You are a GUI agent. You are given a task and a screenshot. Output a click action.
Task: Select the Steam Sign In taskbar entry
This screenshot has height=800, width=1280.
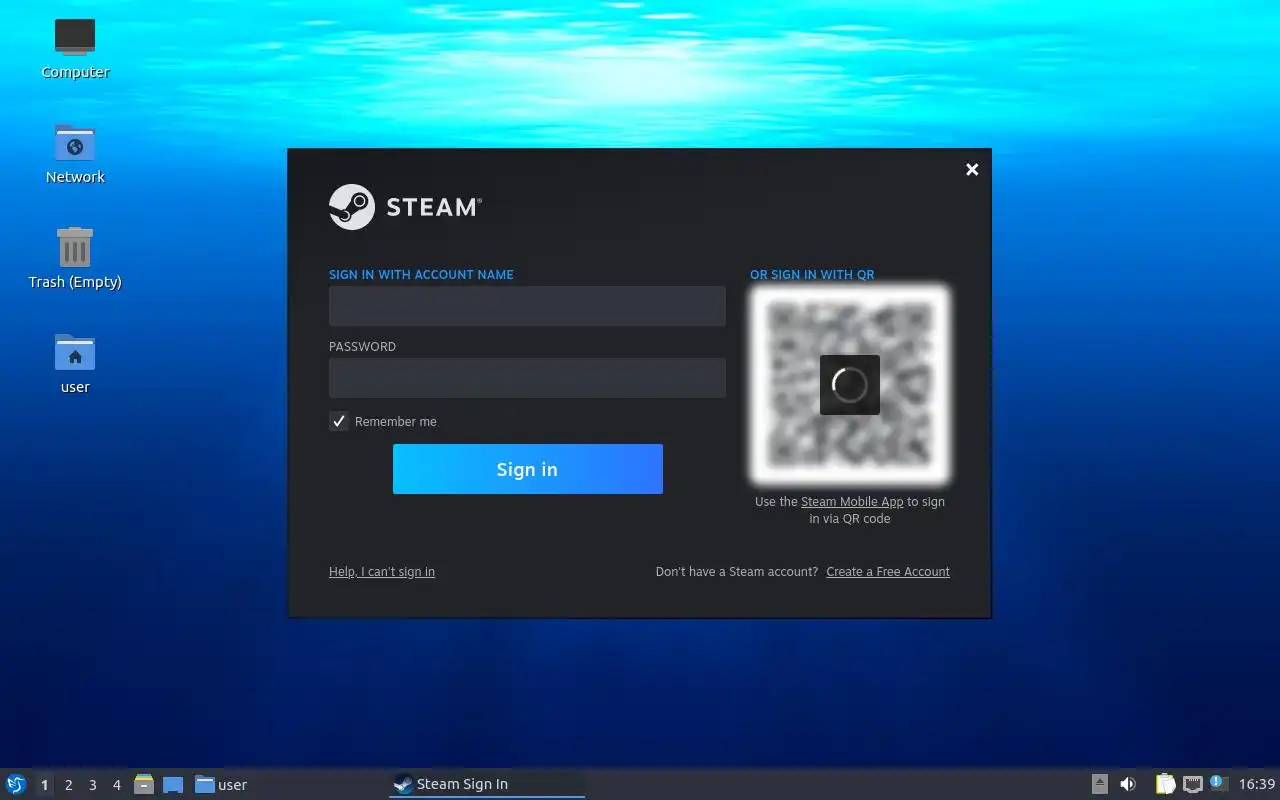point(486,784)
